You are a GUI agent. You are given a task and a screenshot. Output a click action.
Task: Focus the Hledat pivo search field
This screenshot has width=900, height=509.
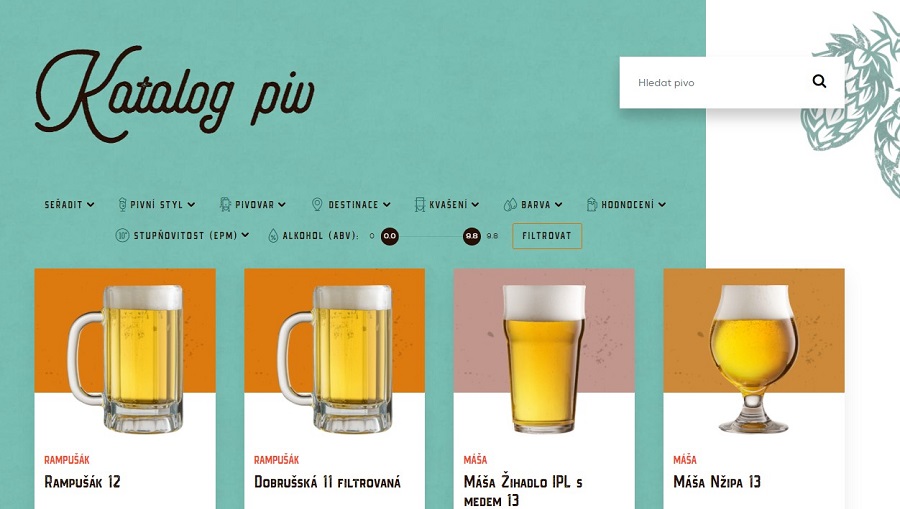(717, 83)
